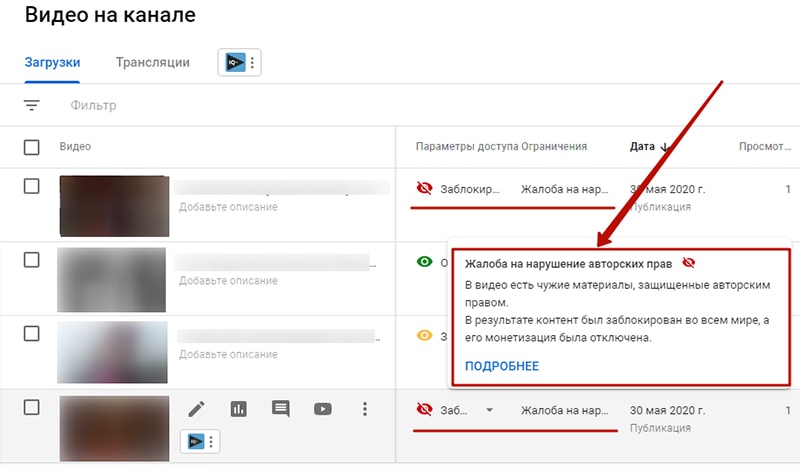Click the green public eye icon in second row
The height and width of the screenshot is (466, 800).
[424, 262]
